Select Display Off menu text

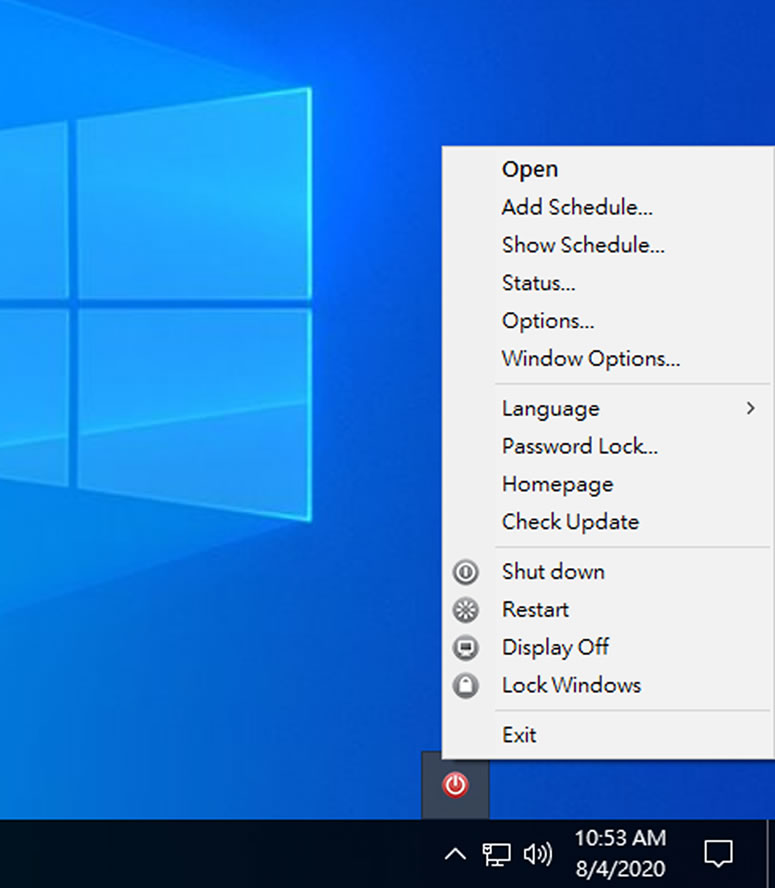point(555,647)
